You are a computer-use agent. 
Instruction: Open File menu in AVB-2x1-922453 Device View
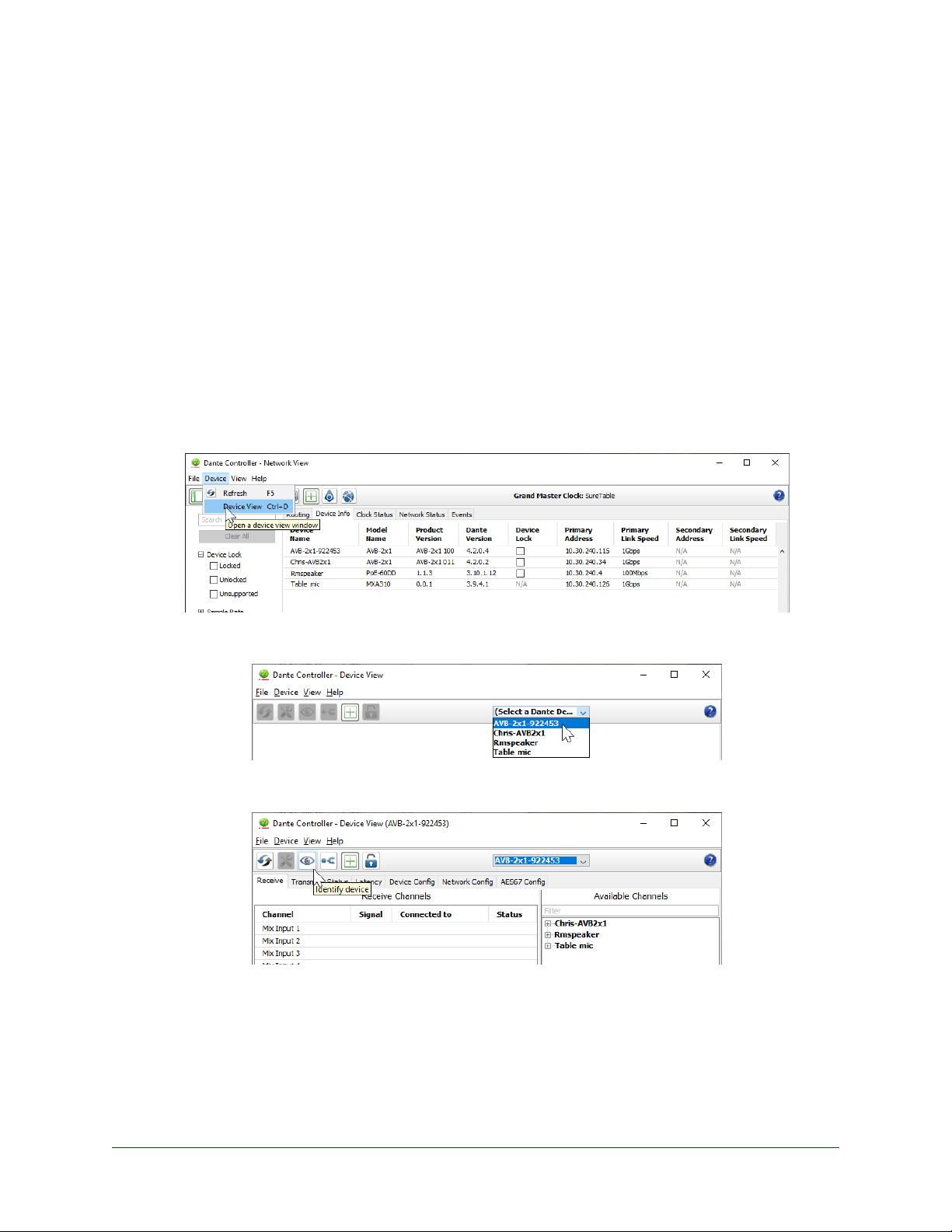coord(262,841)
